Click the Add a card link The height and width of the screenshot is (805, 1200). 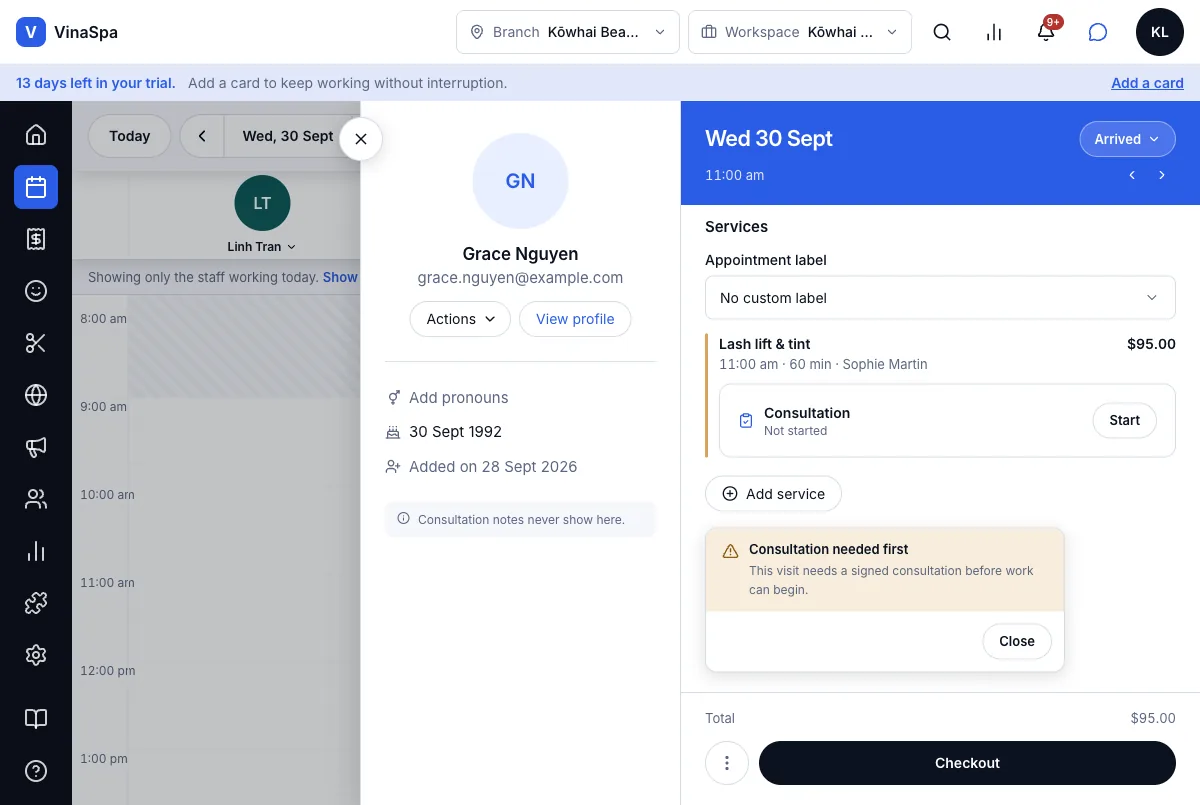point(1147,83)
